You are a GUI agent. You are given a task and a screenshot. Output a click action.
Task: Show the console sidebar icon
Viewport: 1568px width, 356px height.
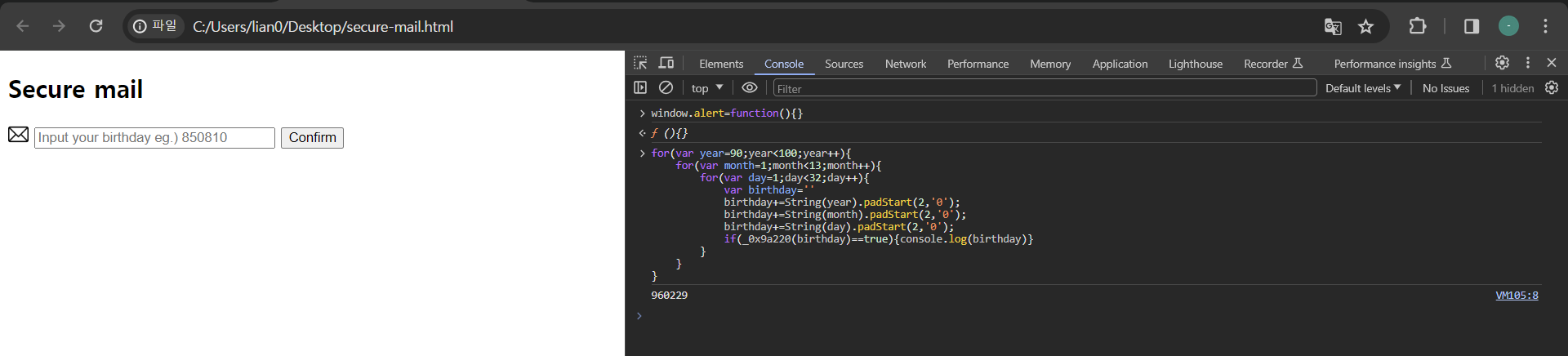[640, 87]
